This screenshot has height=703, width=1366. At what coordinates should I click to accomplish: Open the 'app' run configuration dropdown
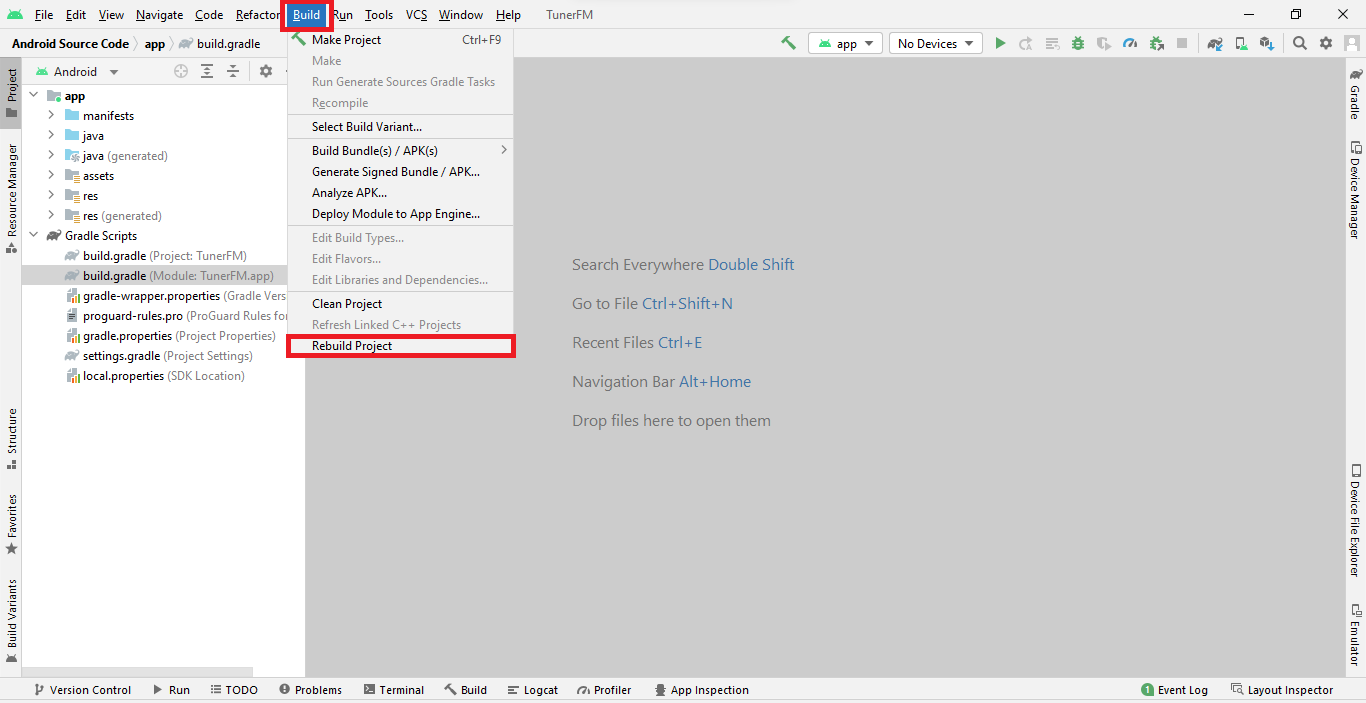pos(846,43)
